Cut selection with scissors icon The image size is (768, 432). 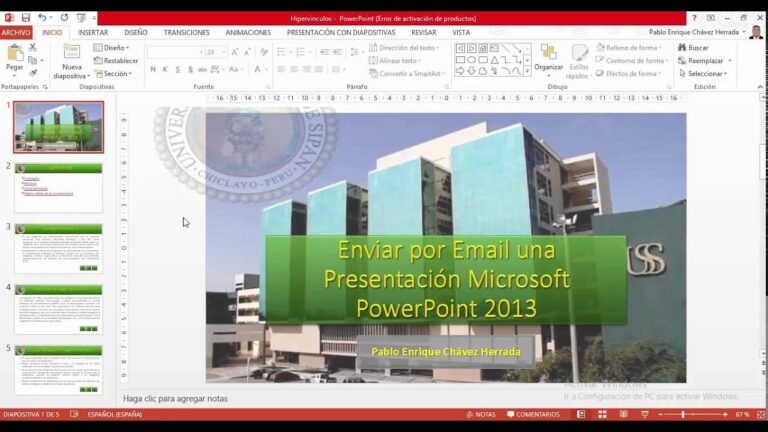pos(33,48)
